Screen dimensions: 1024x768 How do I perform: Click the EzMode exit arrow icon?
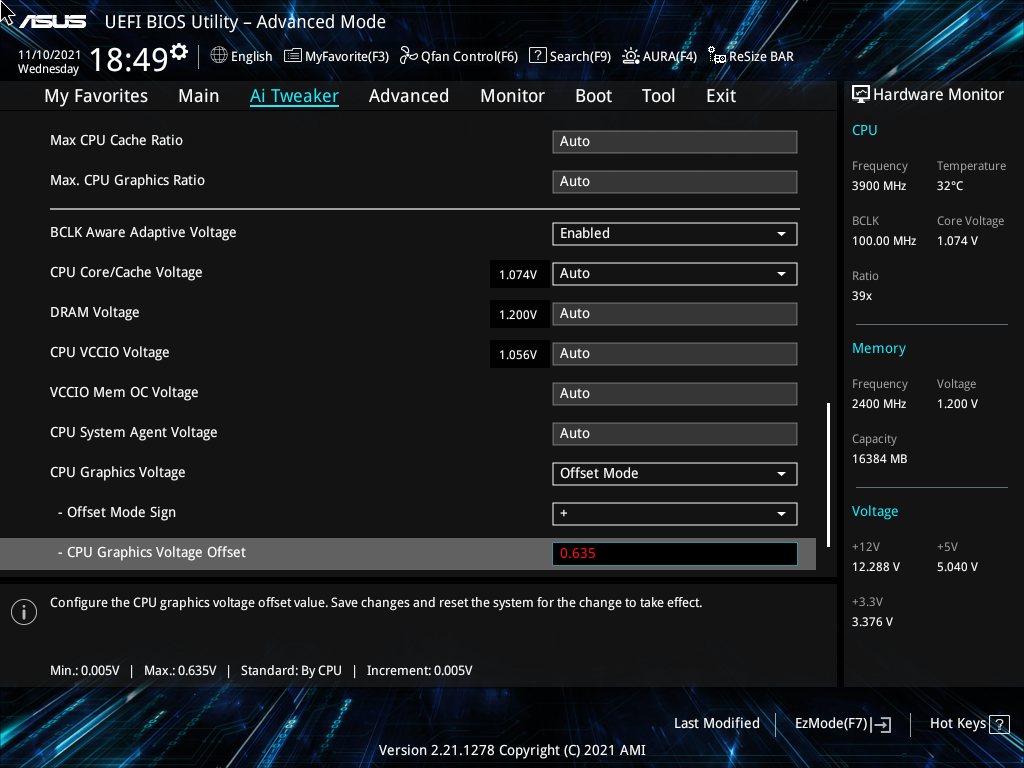[x=881, y=724]
